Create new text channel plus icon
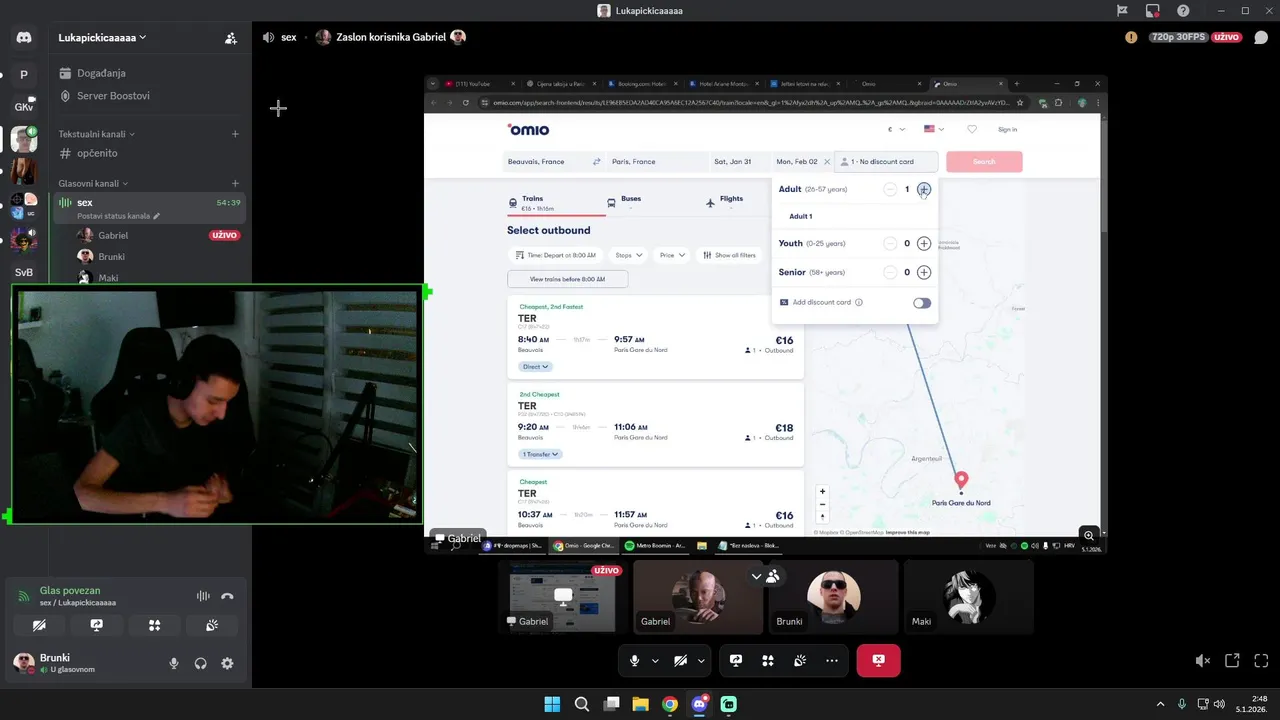 (235, 134)
